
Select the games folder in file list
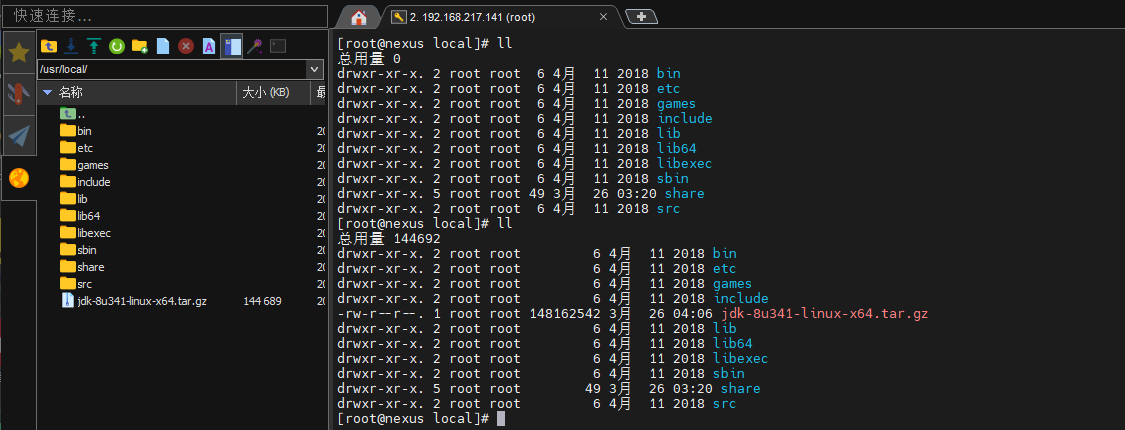[84, 165]
